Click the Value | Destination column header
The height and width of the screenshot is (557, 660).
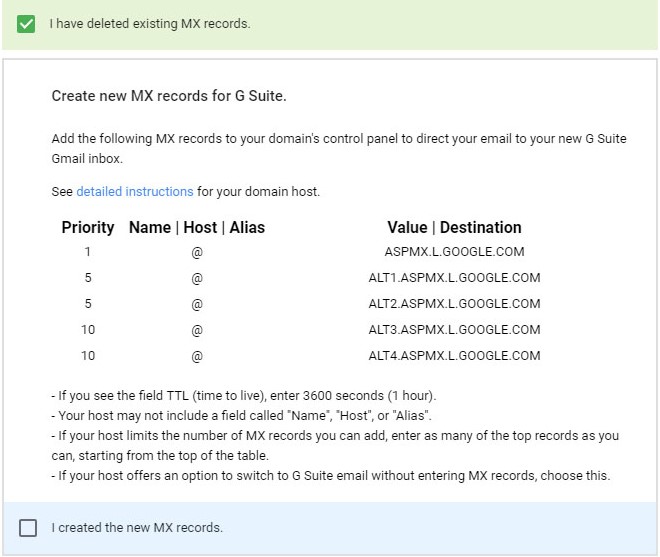tap(454, 227)
